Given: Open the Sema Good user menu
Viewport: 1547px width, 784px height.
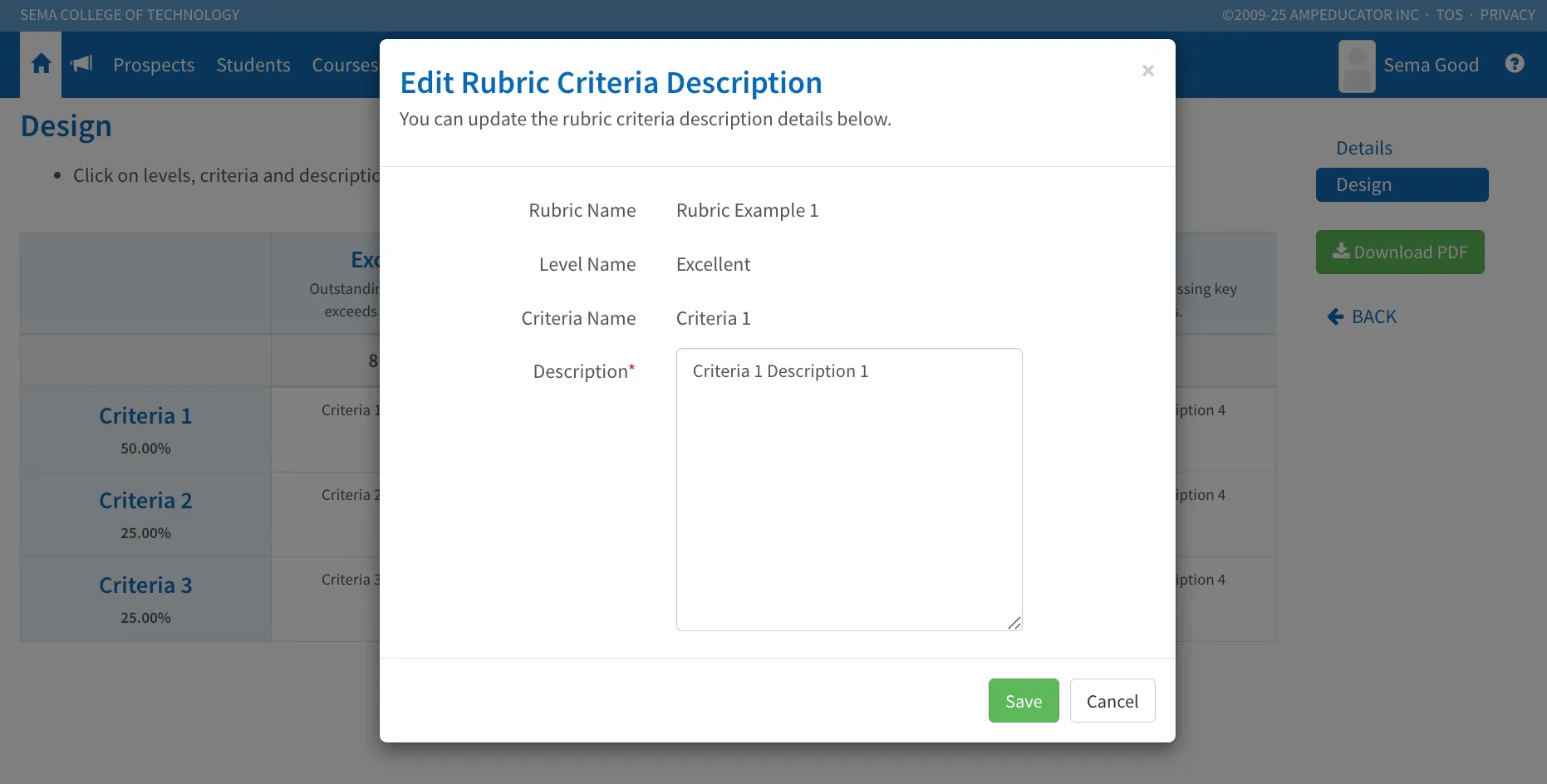Looking at the screenshot, I should pyautogui.click(x=1431, y=65).
